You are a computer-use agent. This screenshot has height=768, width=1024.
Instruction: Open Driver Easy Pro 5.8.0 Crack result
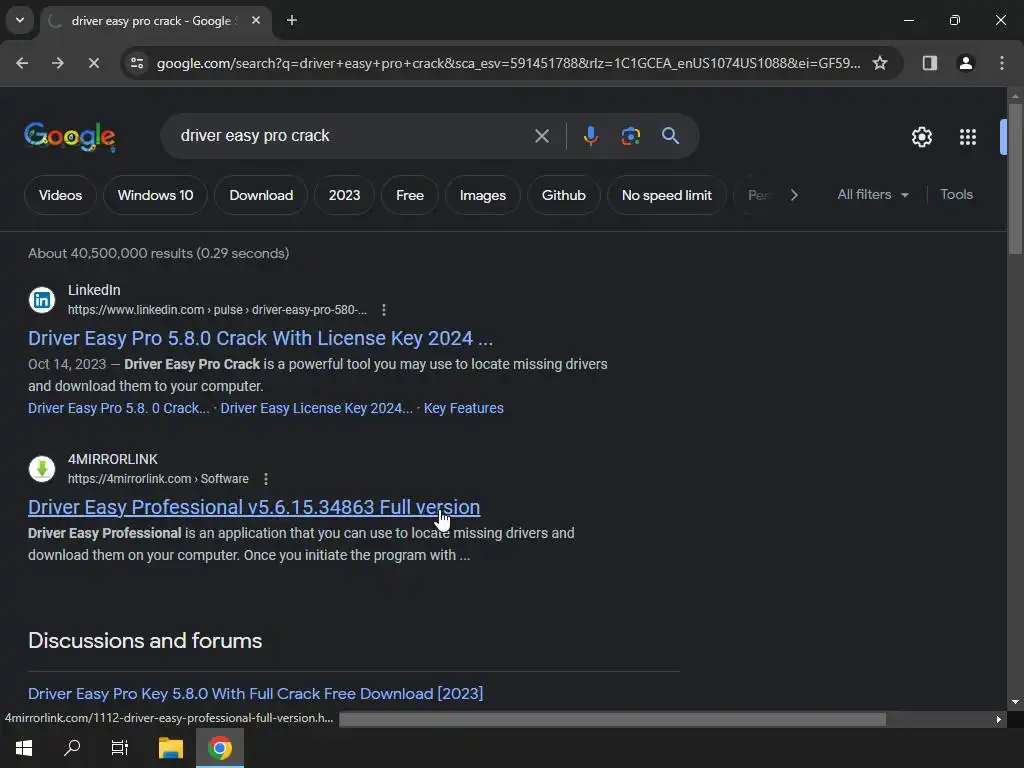click(260, 338)
